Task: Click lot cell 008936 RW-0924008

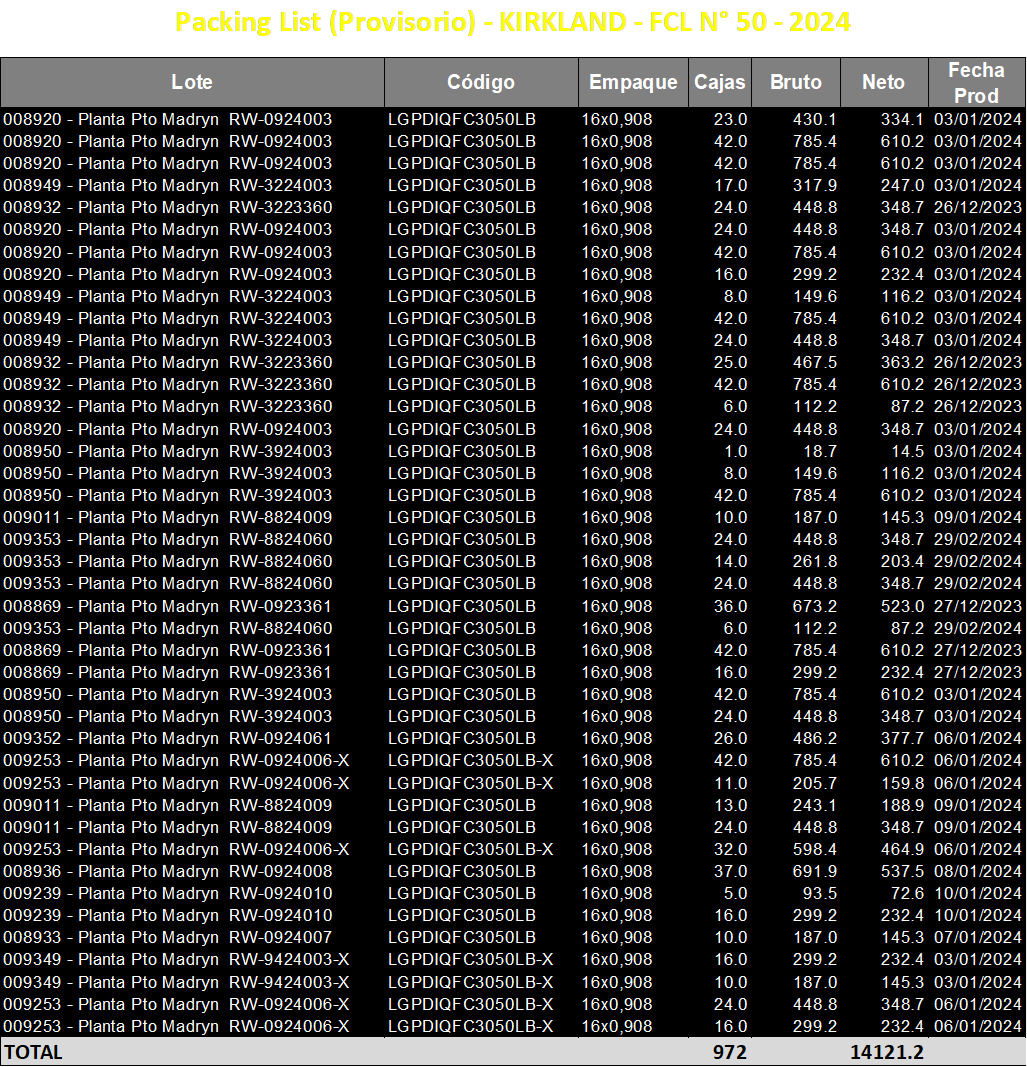Action: 167,871
